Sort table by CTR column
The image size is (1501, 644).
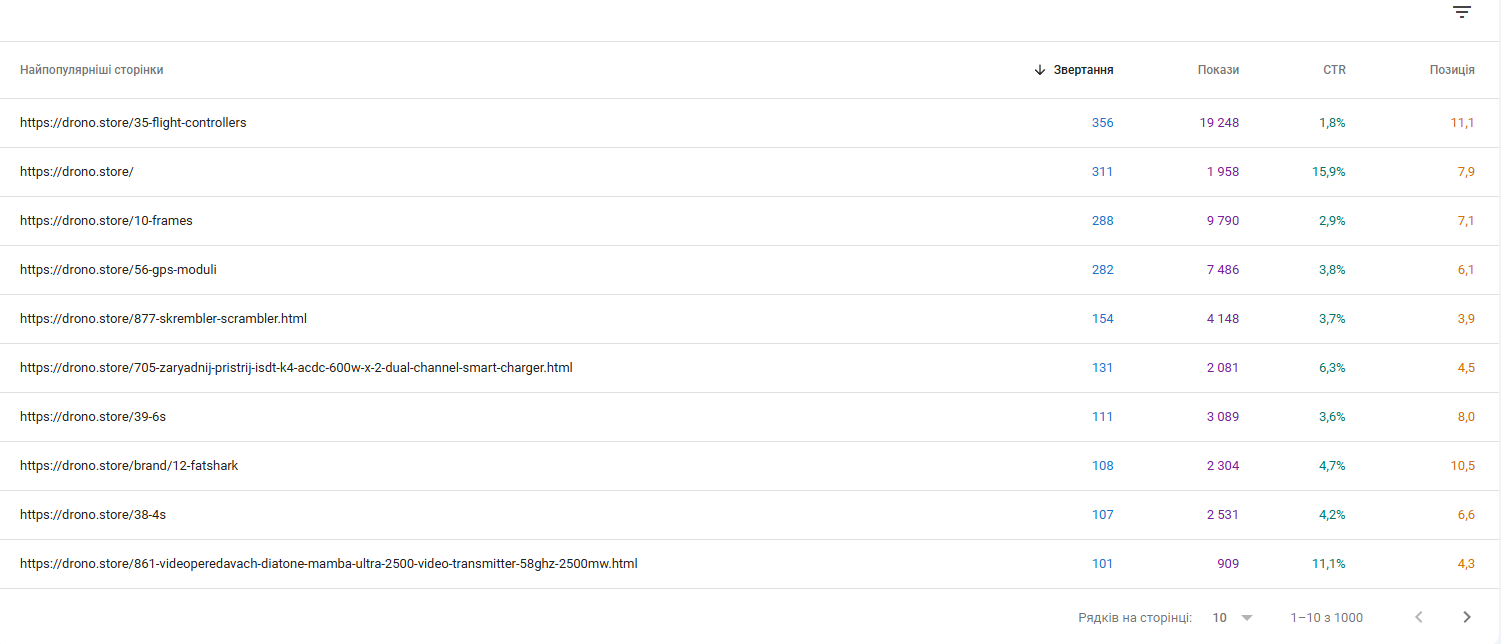(1334, 70)
